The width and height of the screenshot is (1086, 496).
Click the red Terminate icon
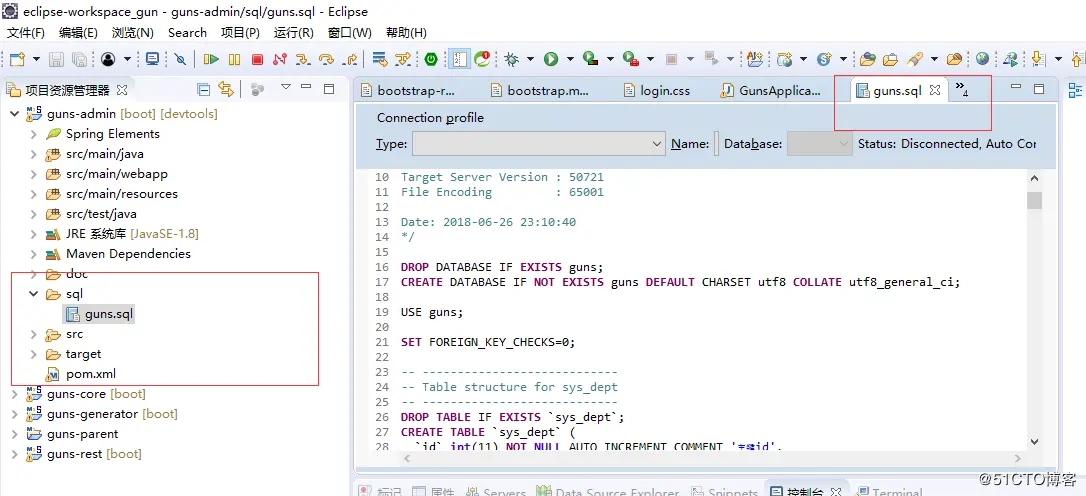tap(257, 60)
